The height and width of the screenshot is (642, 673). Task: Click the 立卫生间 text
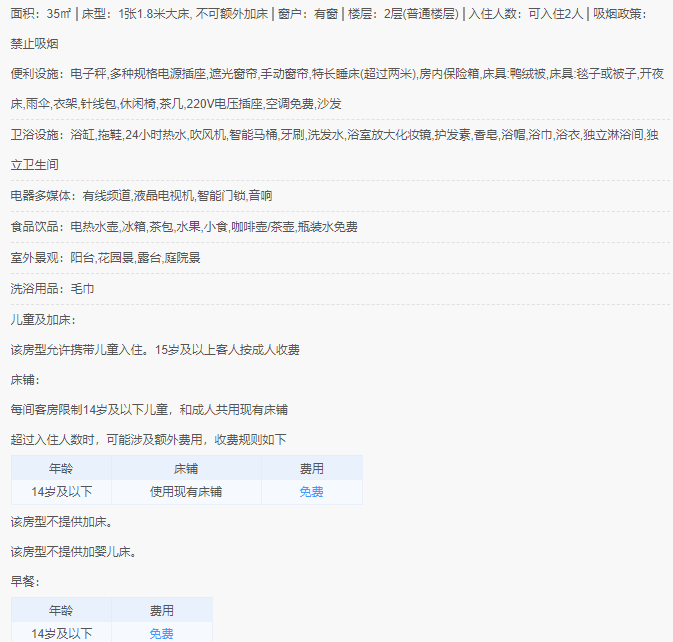pyautogui.click(x=34, y=165)
